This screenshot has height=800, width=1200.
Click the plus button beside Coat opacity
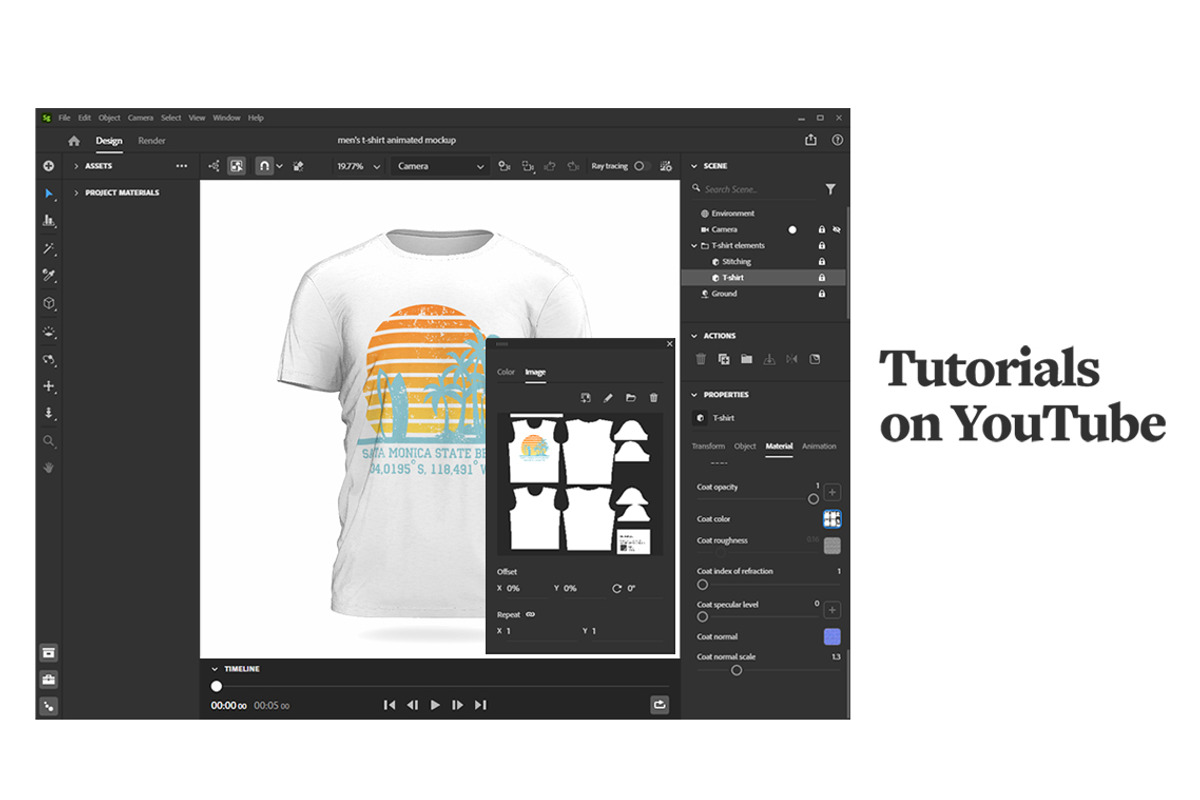832,492
